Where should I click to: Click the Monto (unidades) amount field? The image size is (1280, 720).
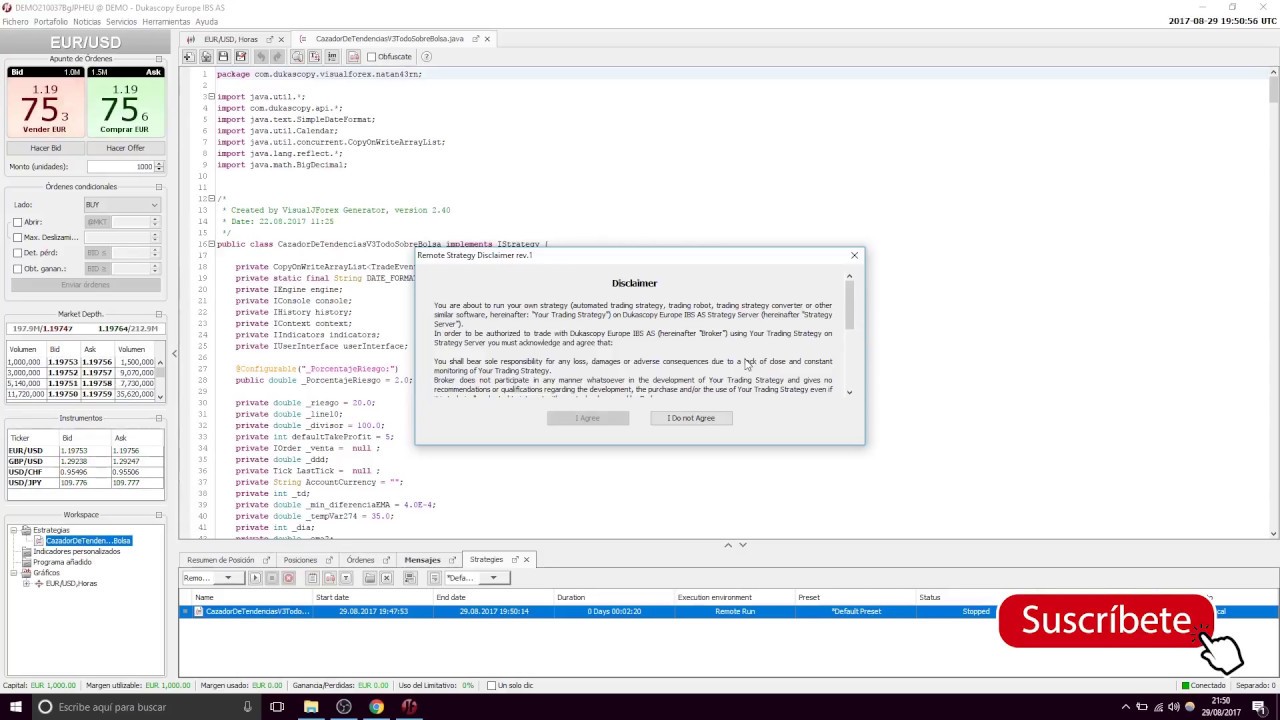point(120,167)
